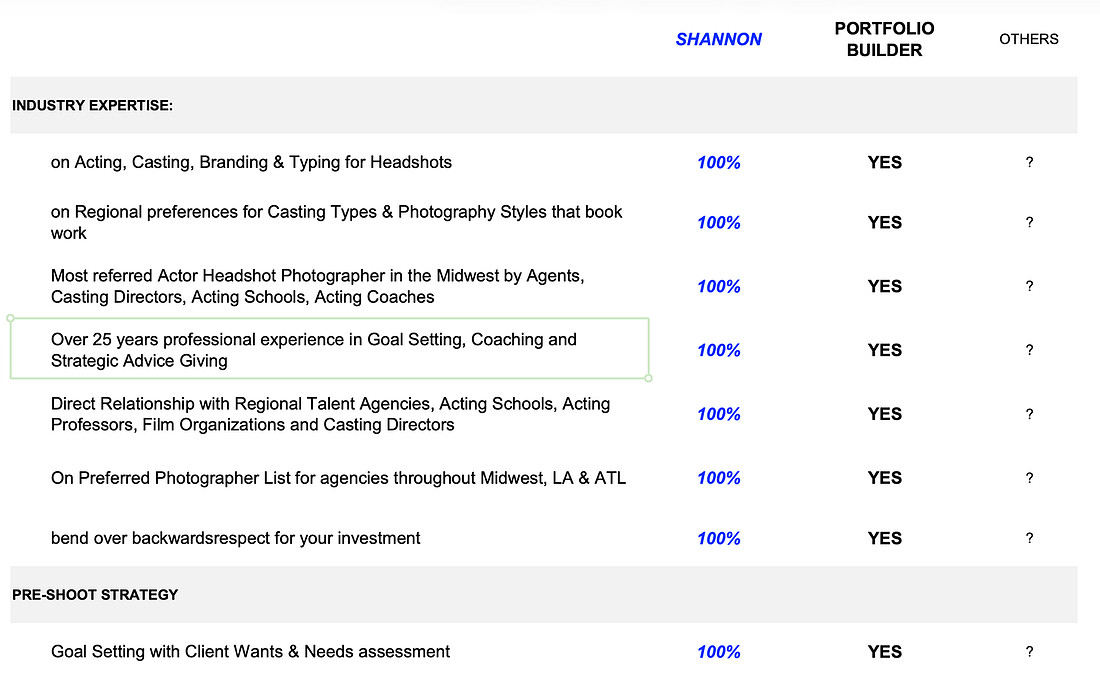Viewport: 1100px width, 683px height.
Task: Click the SHANNON column header
Action: [x=718, y=39]
